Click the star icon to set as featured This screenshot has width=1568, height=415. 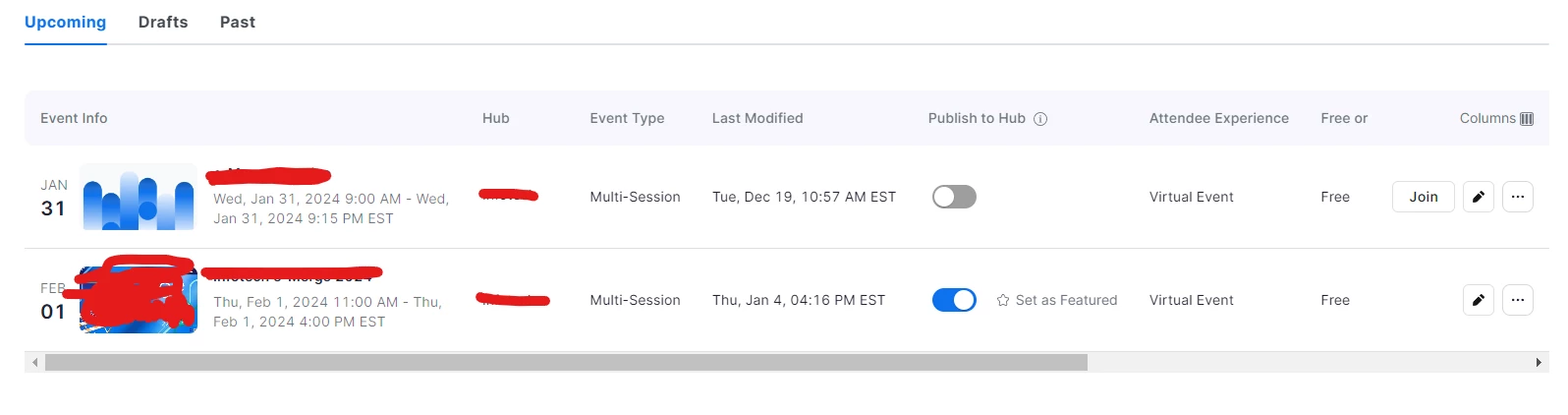click(x=1003, y=300)
